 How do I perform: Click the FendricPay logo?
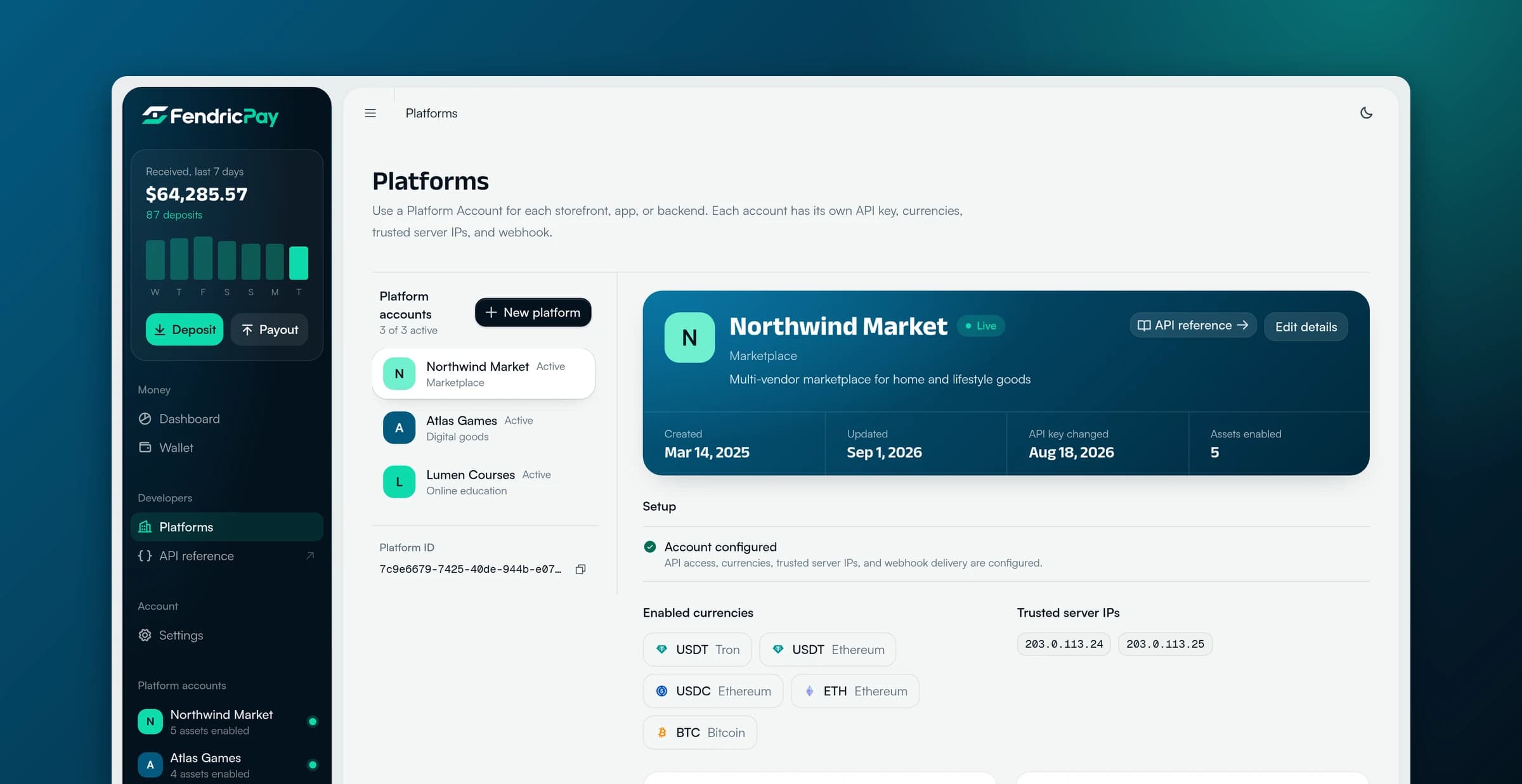pos(210,116)
